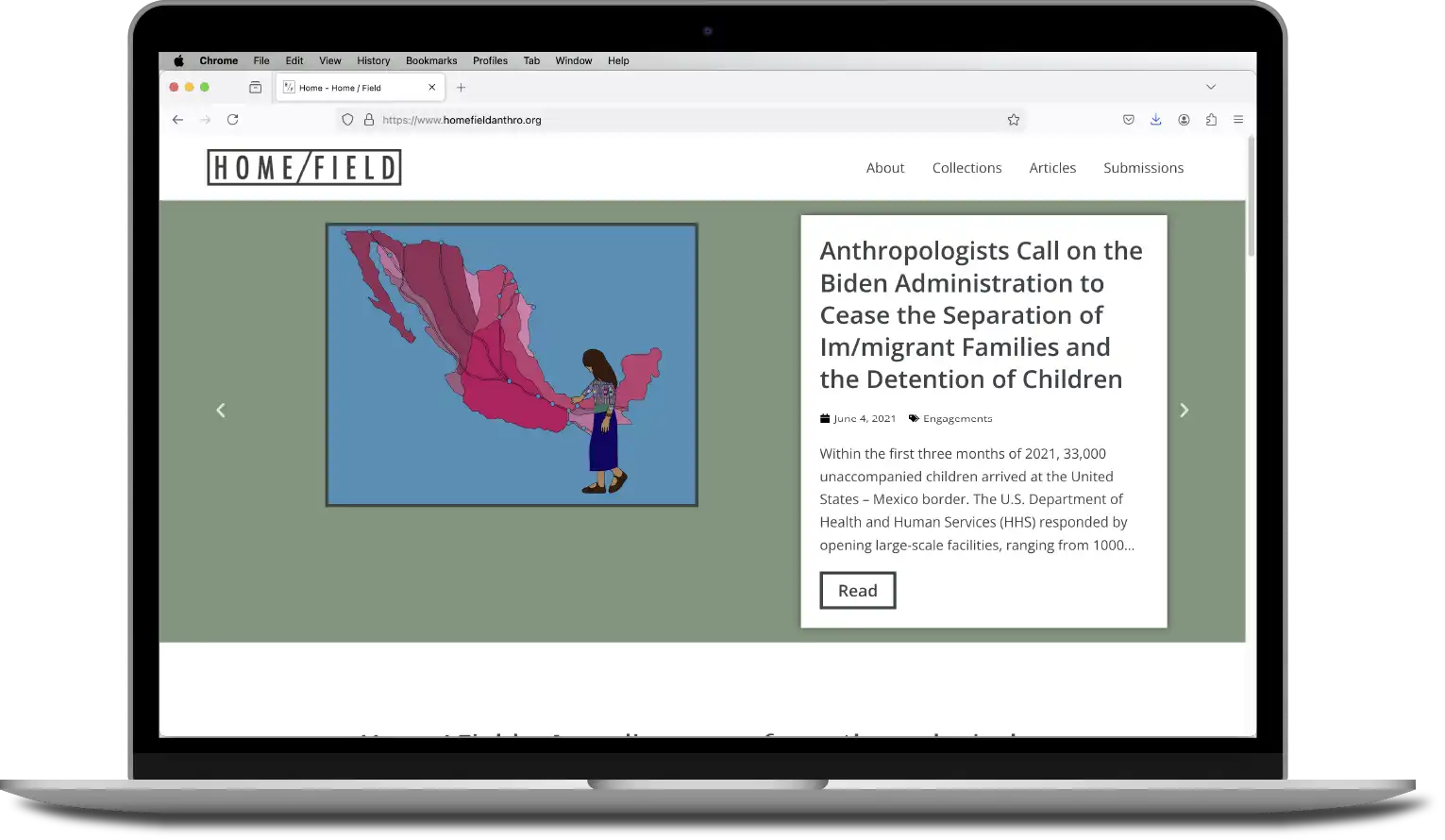Open the downloads arrow icon
This screenshot has width=1445, height=840.
[1155, 120]
